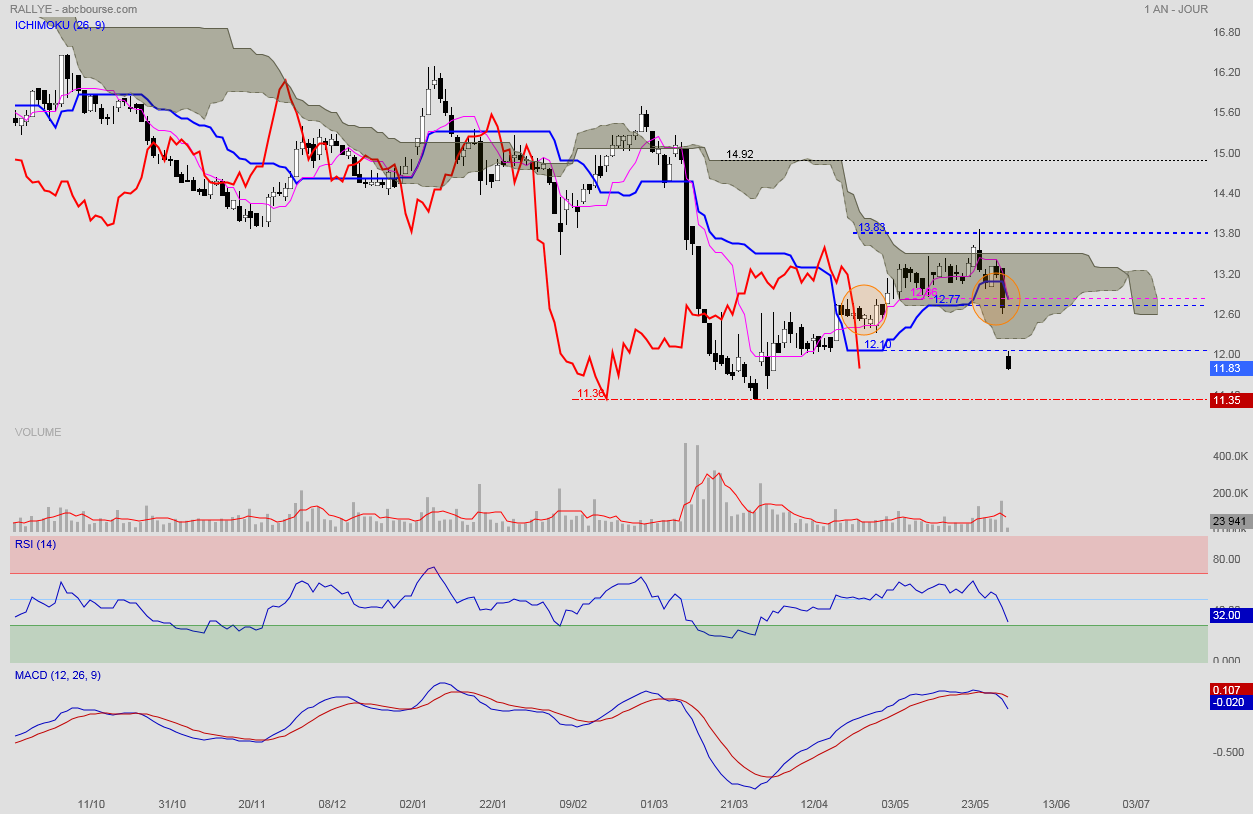The width and height of the screenshot is (1253, 814).
Task: Click the MACD (12, 26, 9) label
Action: (x=57, y=675)
